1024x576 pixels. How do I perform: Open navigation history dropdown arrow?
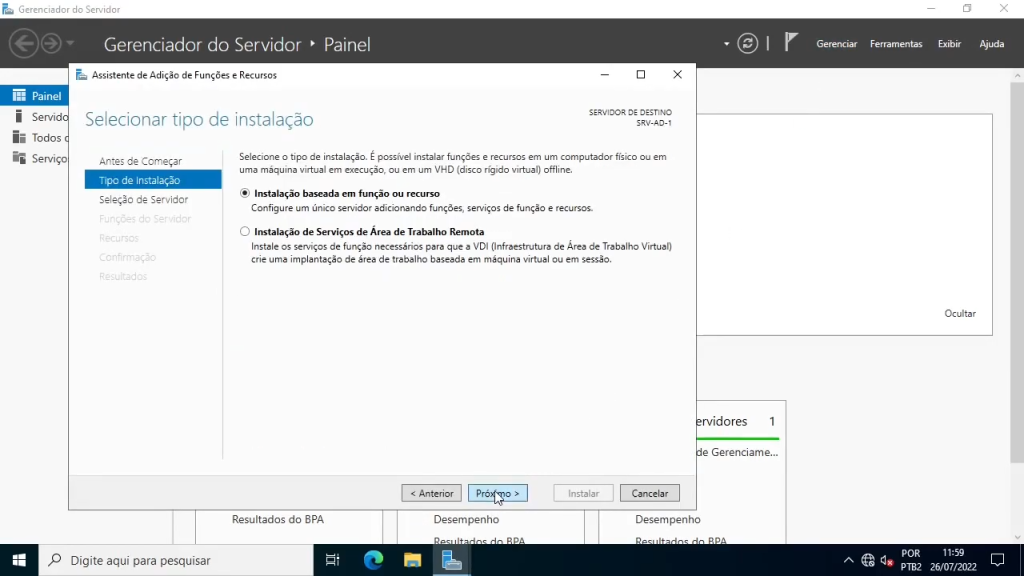70,44
